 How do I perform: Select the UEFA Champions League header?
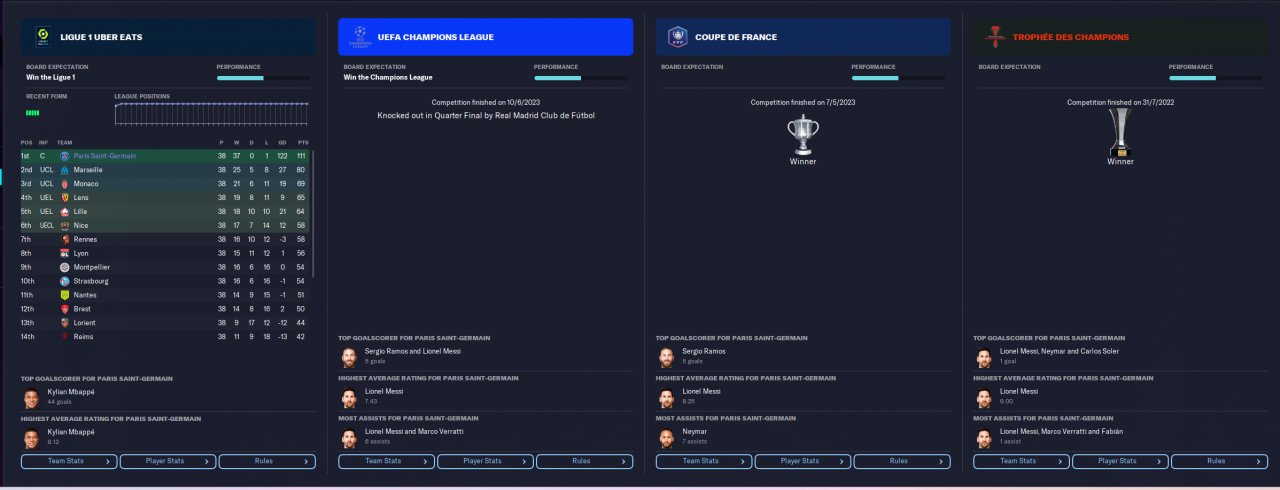[485, 37]
